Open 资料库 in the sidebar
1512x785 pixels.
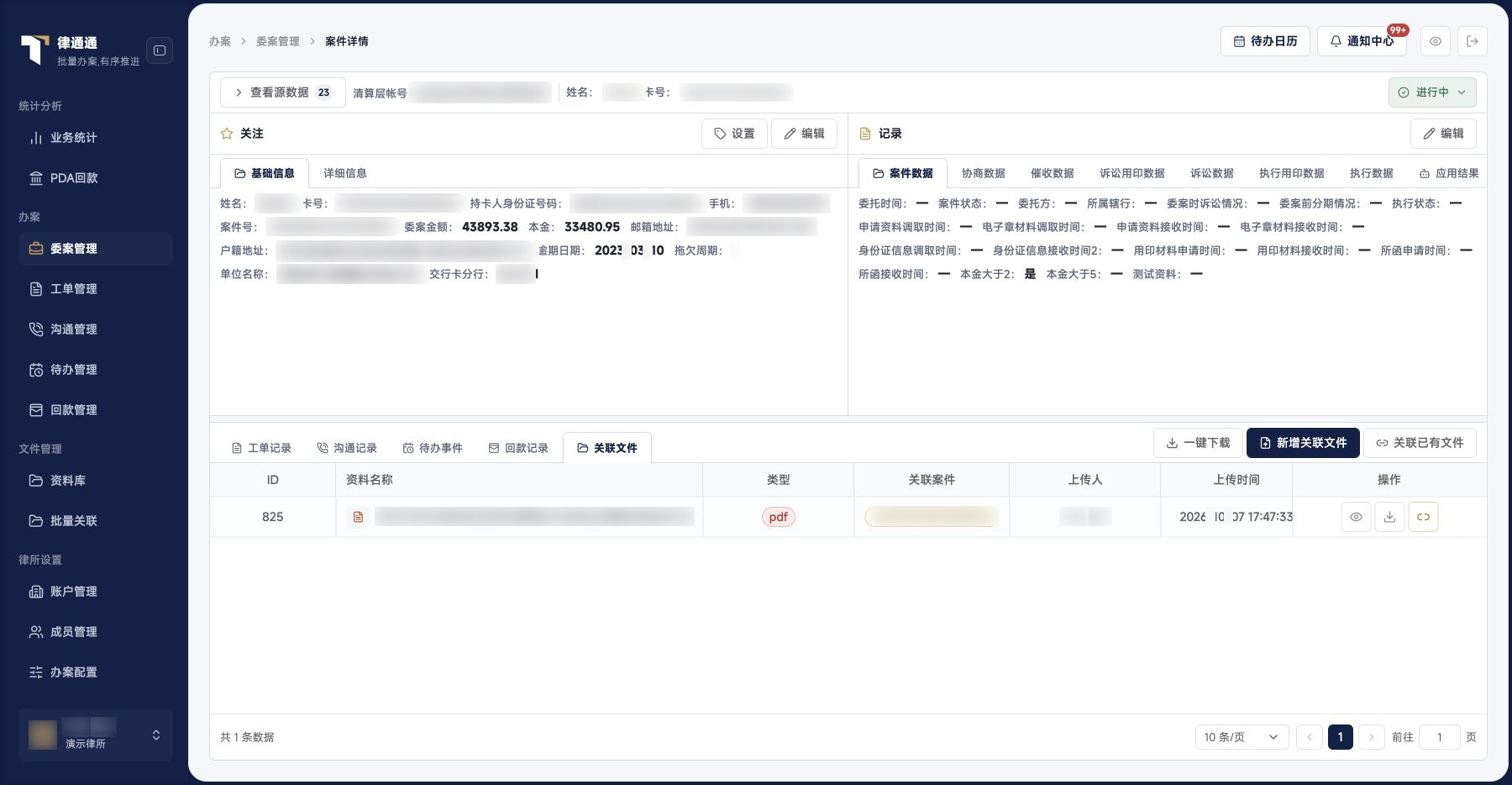pyautogui.click(x=96, y=481)
